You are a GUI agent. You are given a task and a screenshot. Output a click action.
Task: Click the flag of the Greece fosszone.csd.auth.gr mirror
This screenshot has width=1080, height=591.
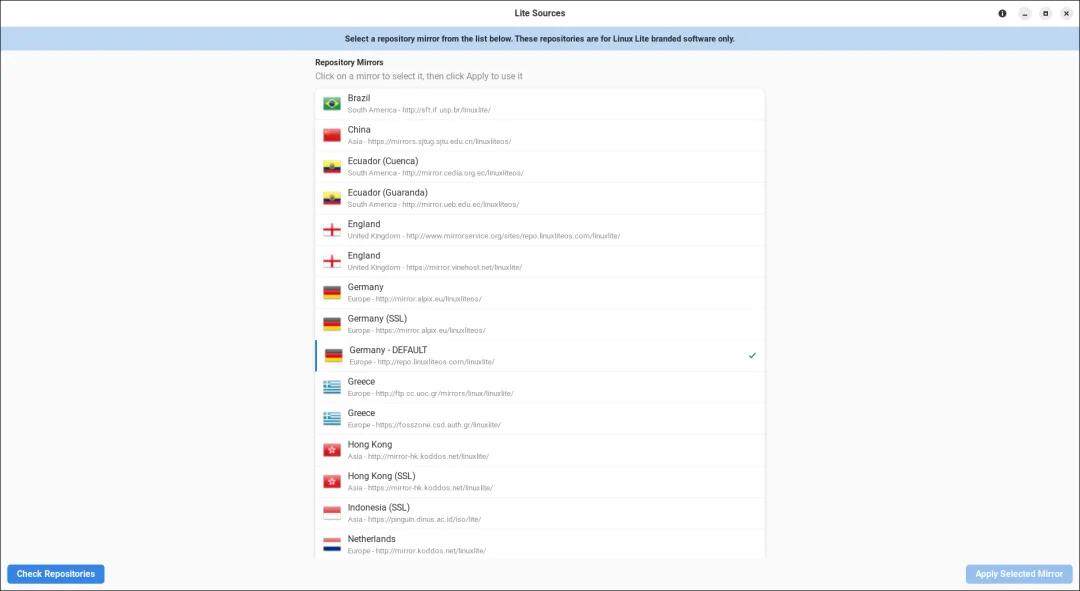point(332,419)
